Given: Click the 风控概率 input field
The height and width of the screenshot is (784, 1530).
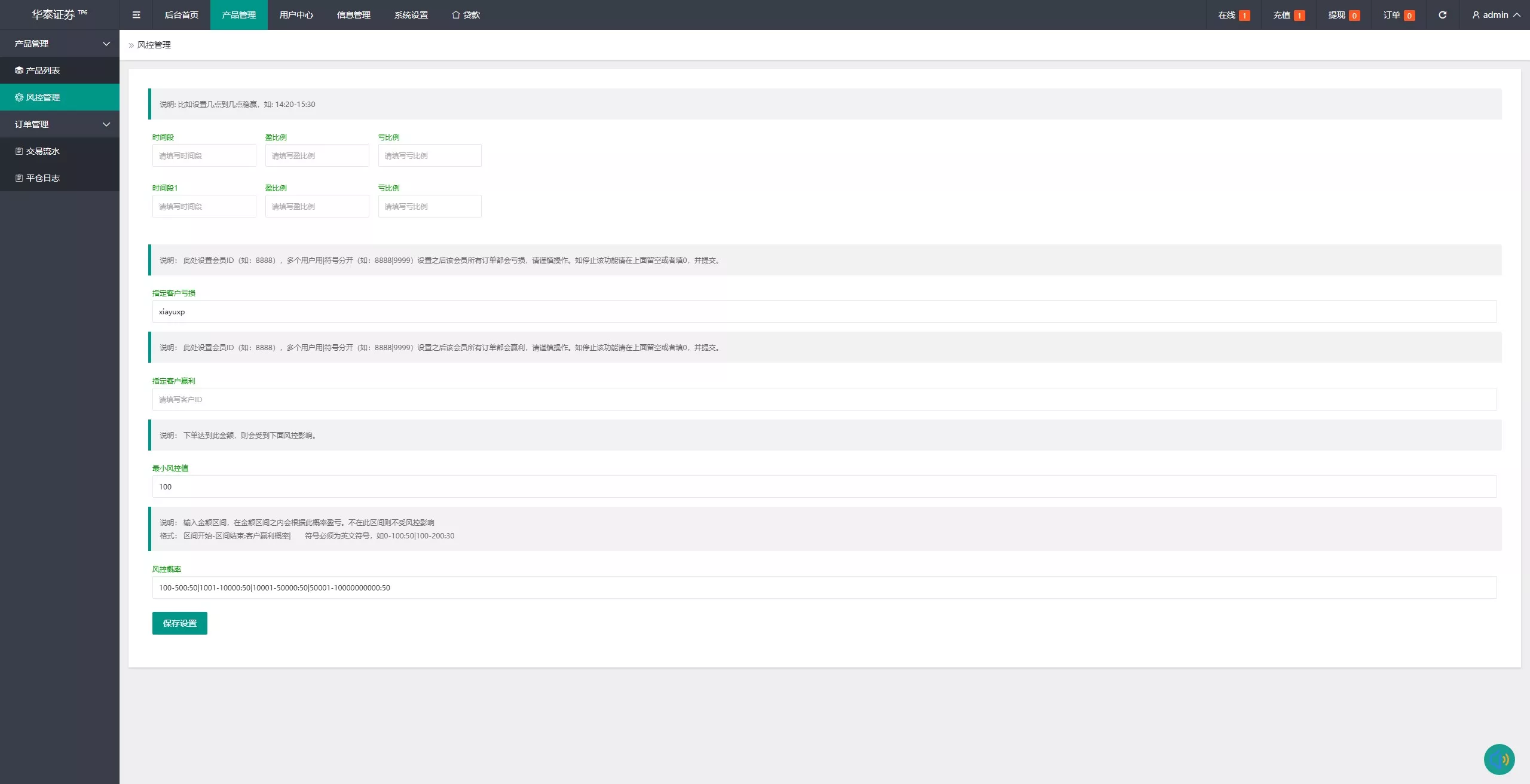Looking at the screenshot, I should (824, 587).
